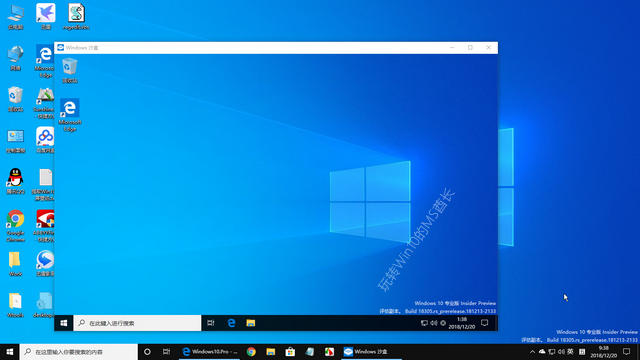Screen dimensions: 640x360
Task: Open File Explorer on host taskbar
Action: [x=271, y=351]
